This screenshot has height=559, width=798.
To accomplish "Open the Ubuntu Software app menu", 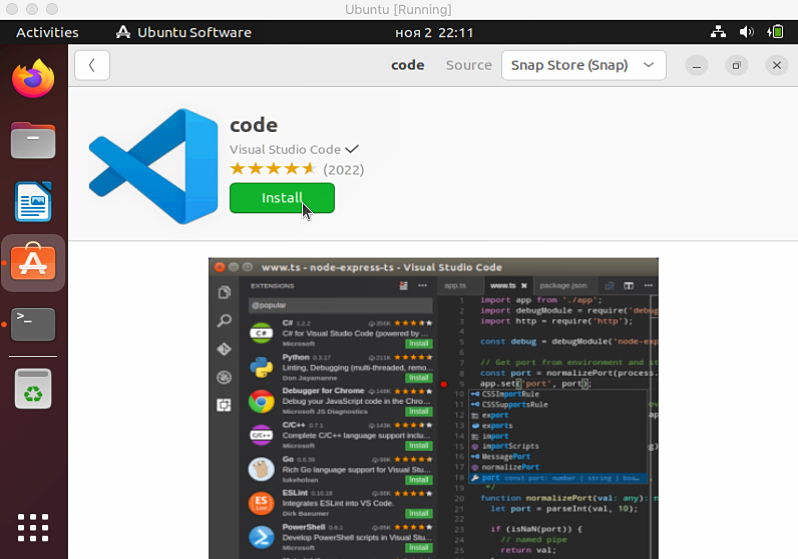I will pyautogui.click(x=184, y=32).
